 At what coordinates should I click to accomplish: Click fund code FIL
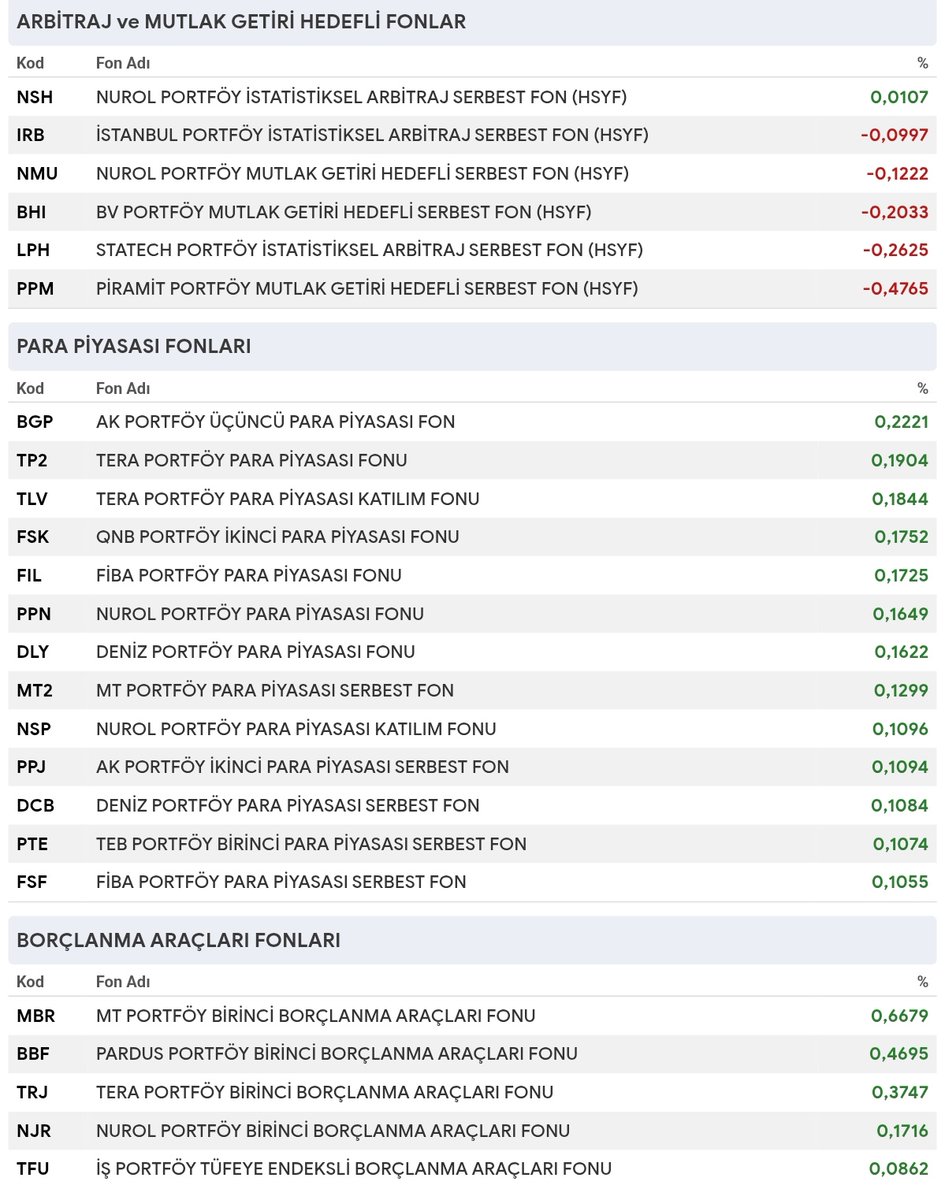(x=29, y=575)
